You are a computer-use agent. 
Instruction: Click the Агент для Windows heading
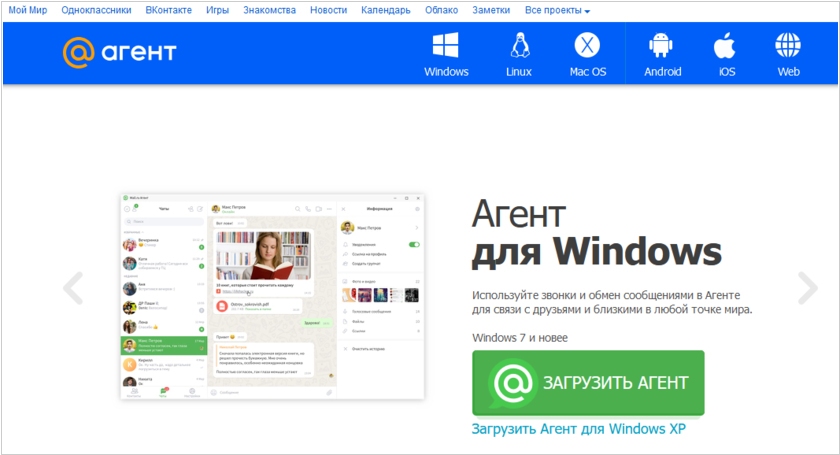pos(596,233)
